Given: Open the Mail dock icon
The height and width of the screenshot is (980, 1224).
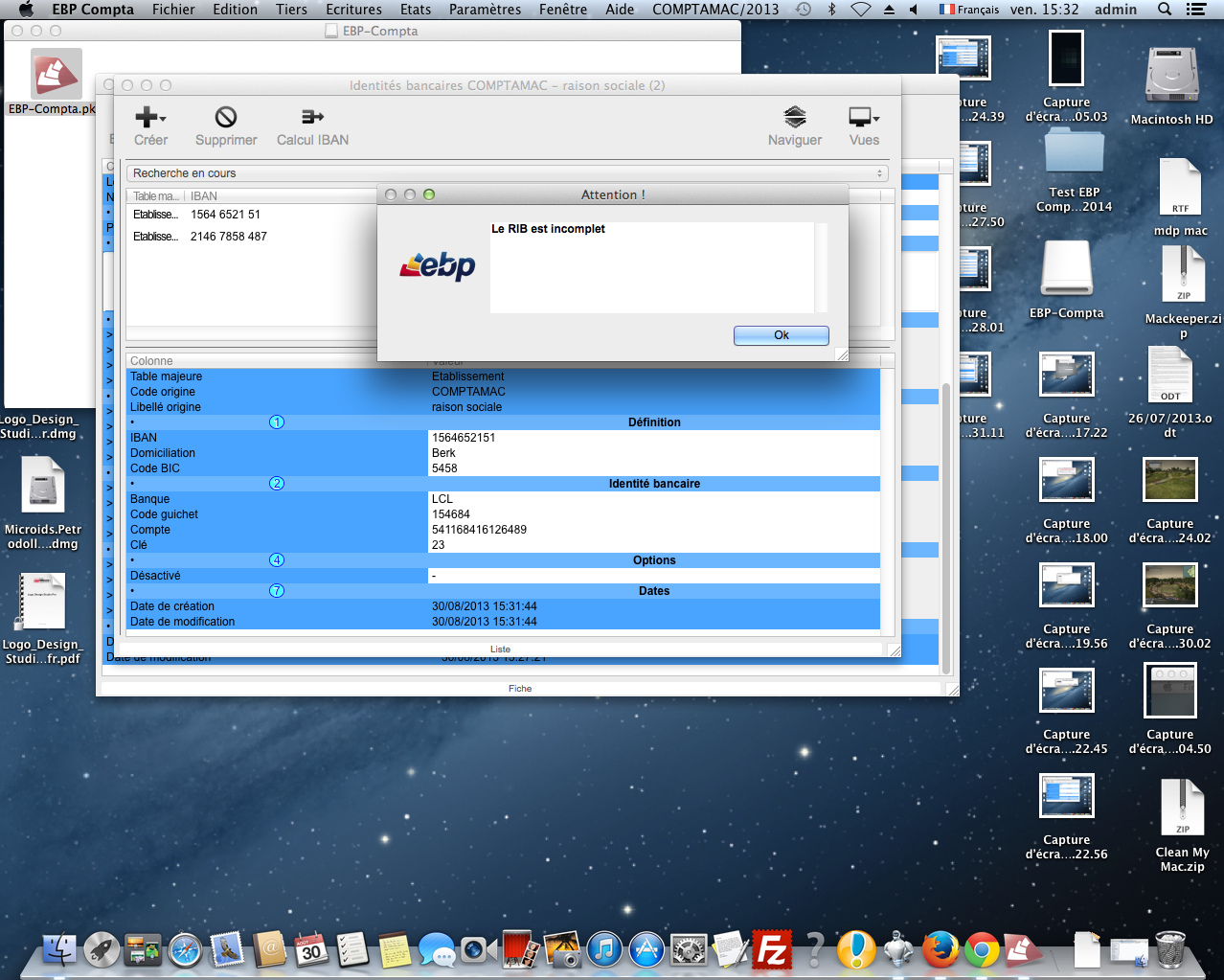Looking at the screenshot, I should 228,950.
